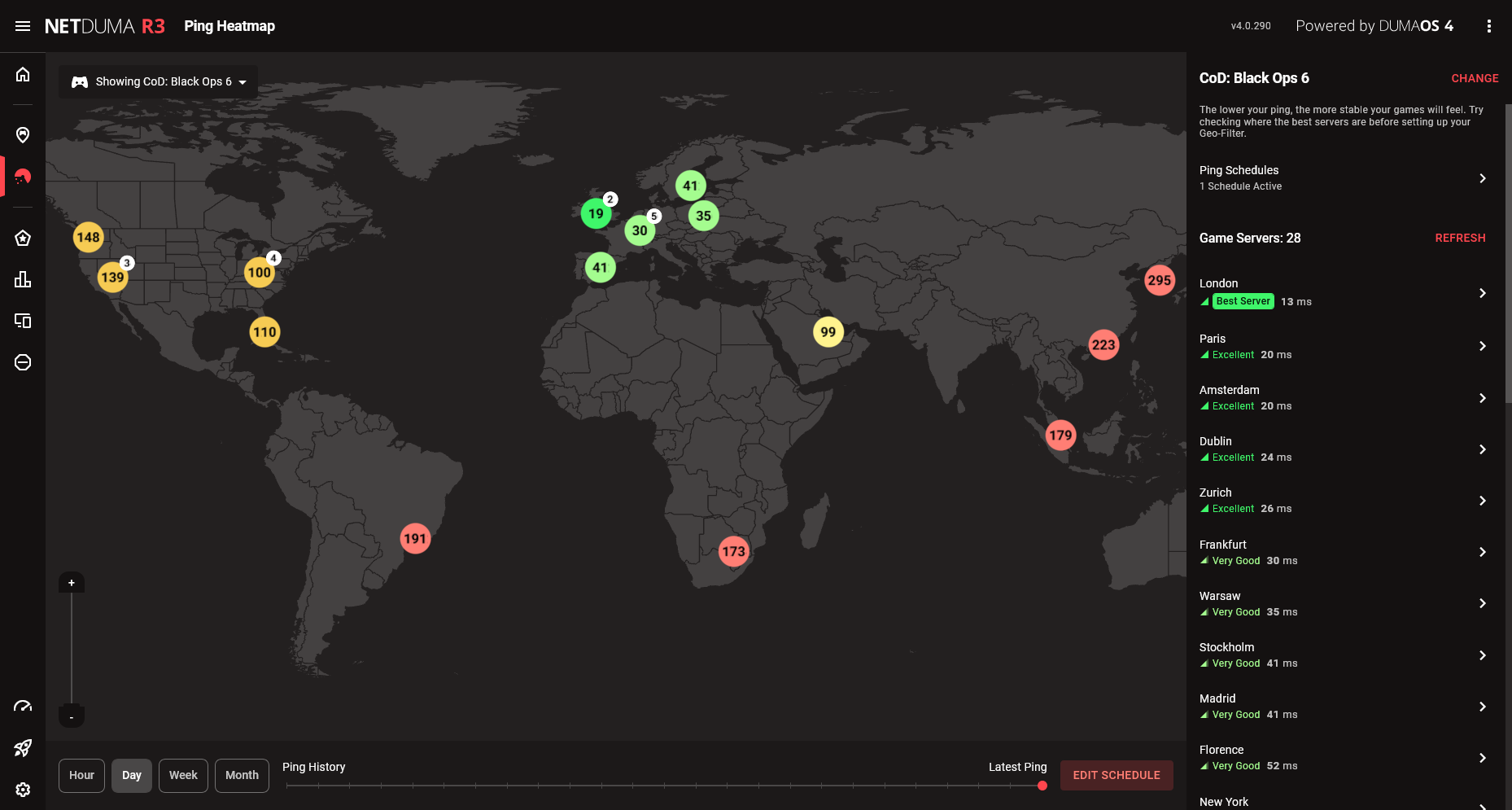Open the hamburger menu top-left
Image resolution: width=1512 pixels, height=810 pixels.
click(x=23, y=25)
